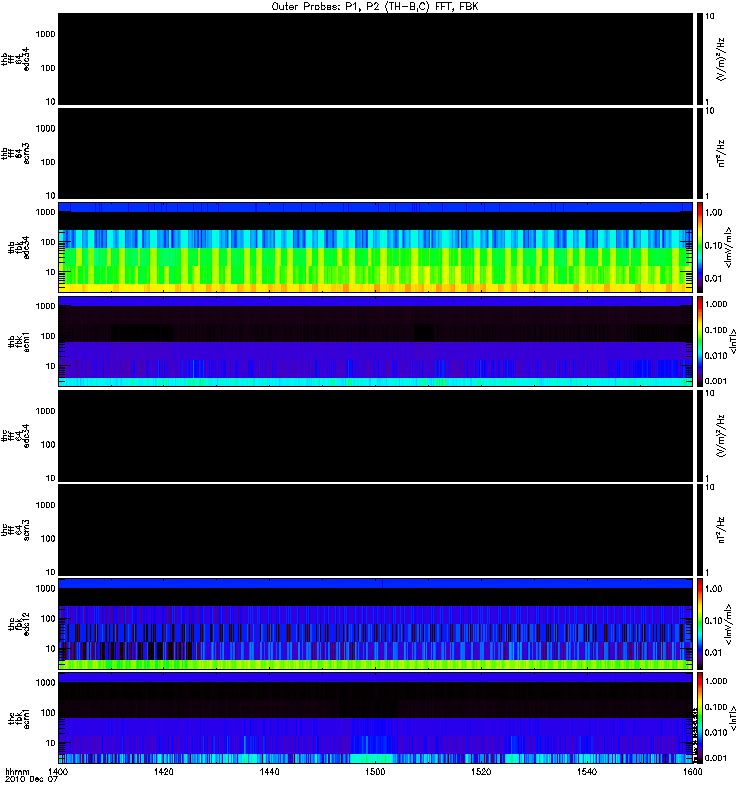Click the 'hhmm' time axis label

(x=17, y=772)
